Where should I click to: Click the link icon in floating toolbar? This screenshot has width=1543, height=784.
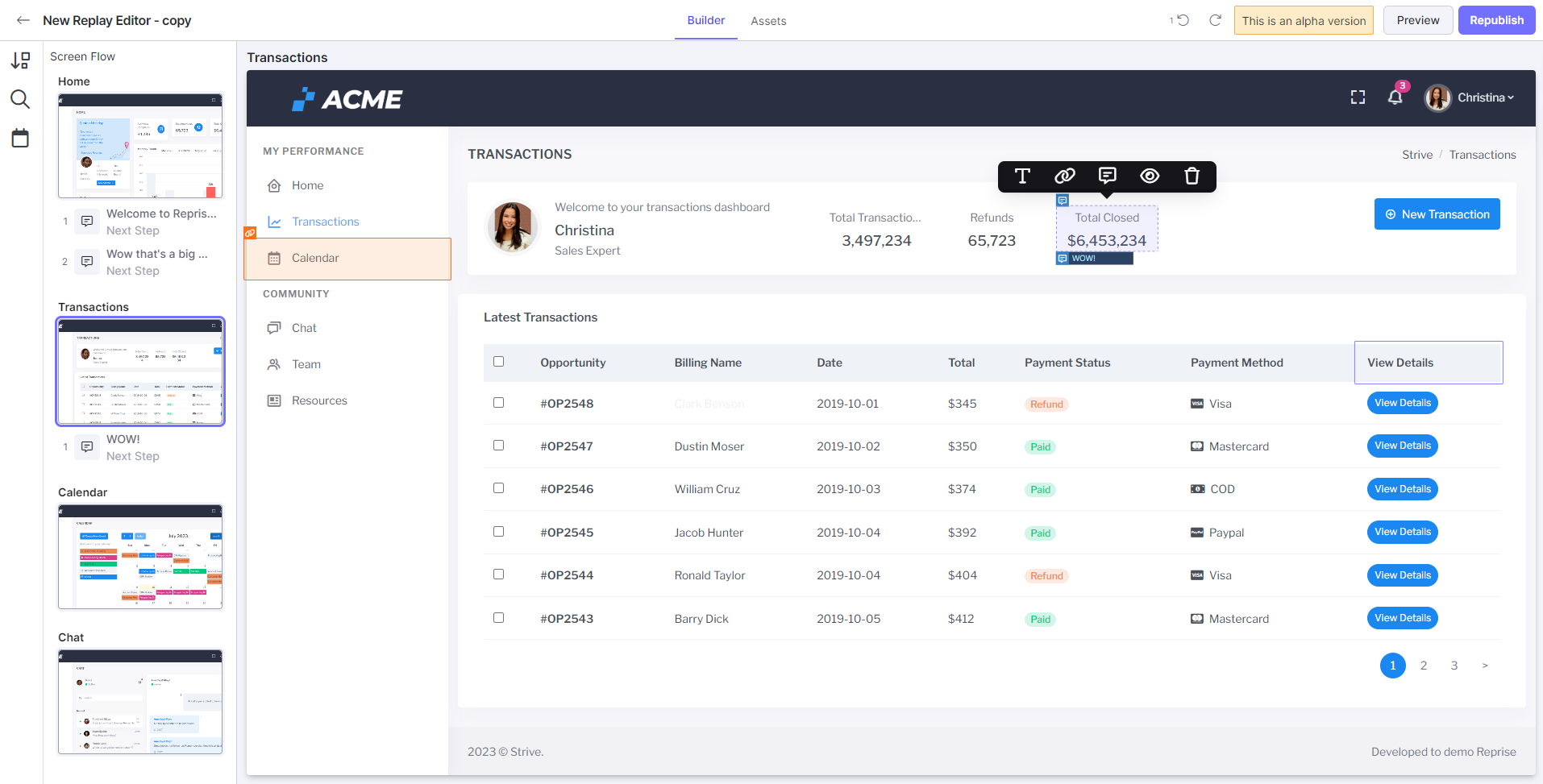pos(1065,176)
